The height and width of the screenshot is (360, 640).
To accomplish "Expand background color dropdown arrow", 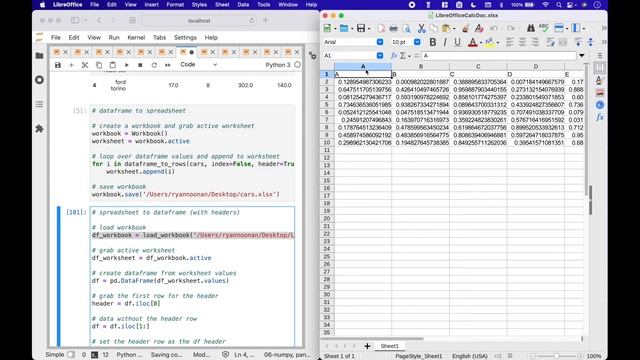I will pyautogui.click(x=498, y=42).
